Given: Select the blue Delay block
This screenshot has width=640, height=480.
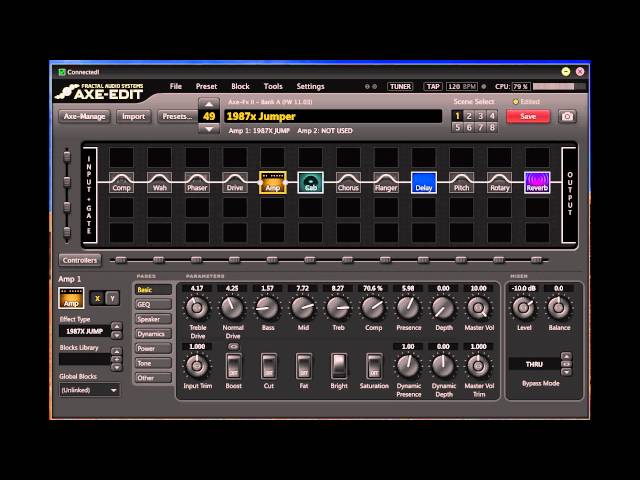Looking at the screenshot, I should (x=424, y=182).
